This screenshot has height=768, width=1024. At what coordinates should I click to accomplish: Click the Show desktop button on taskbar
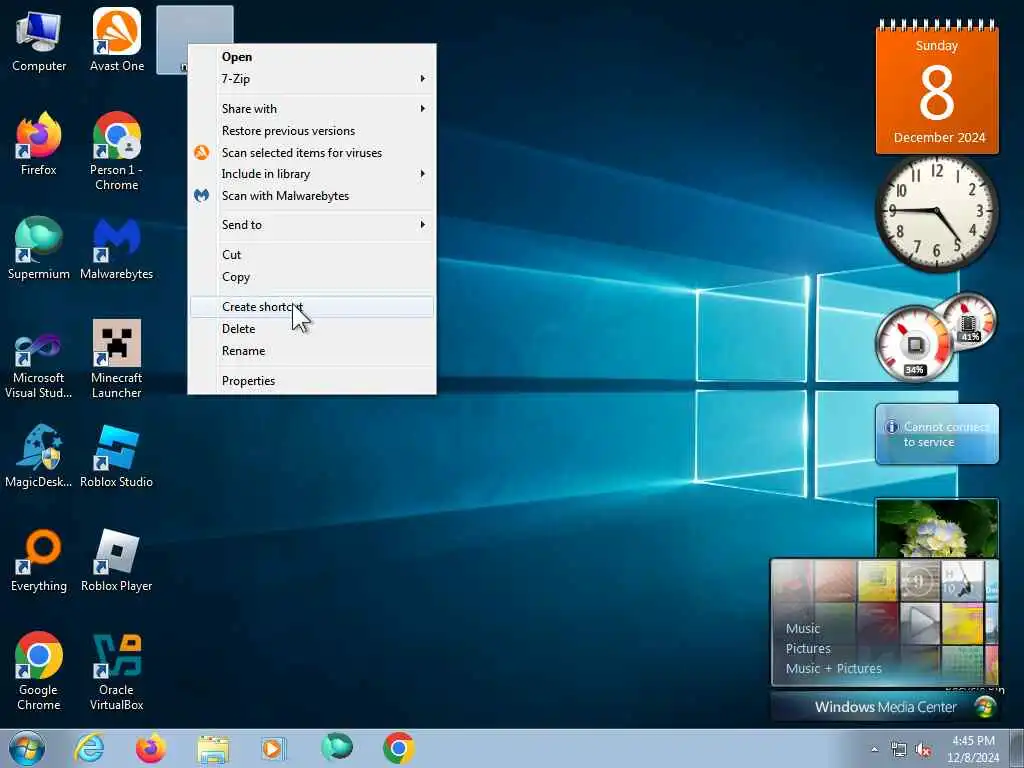[x=1017, y=748]
